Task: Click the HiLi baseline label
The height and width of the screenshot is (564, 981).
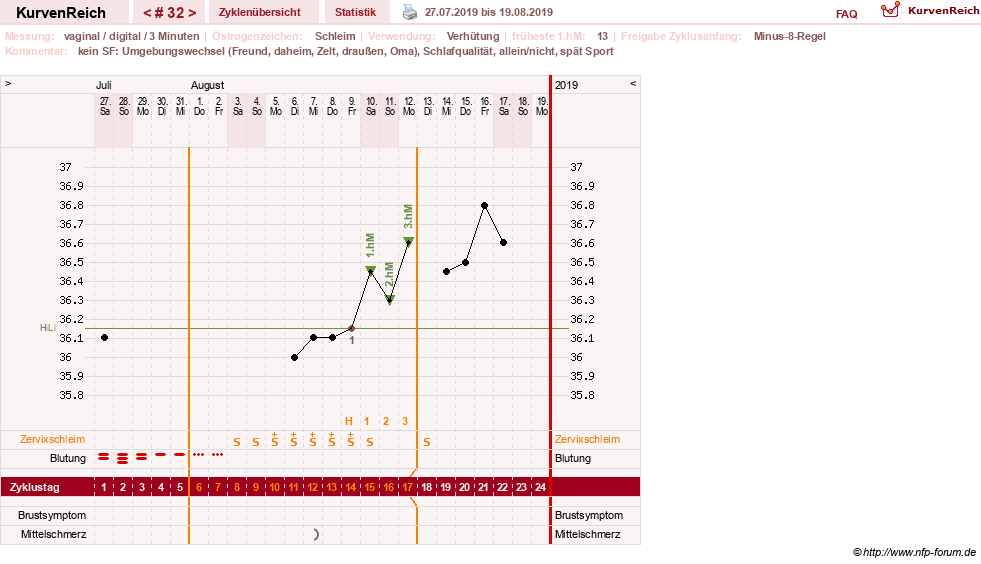Action: (48, 328)
